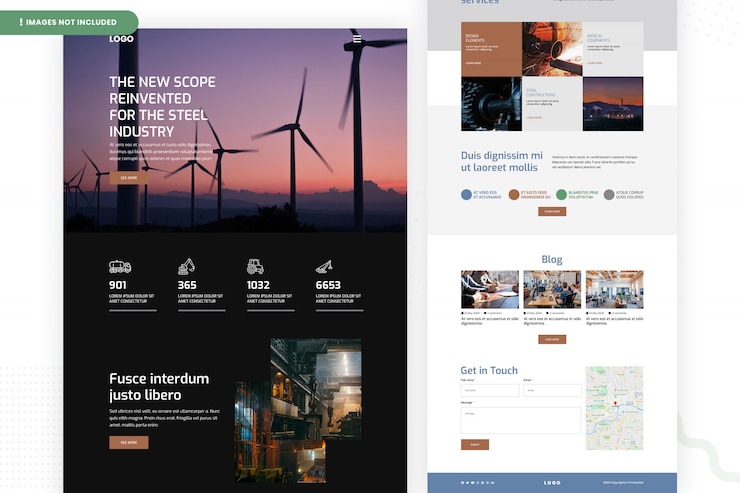Click Learn More in the Design Elements tile
The image size is (740, 493).
(x=473, y=63)
